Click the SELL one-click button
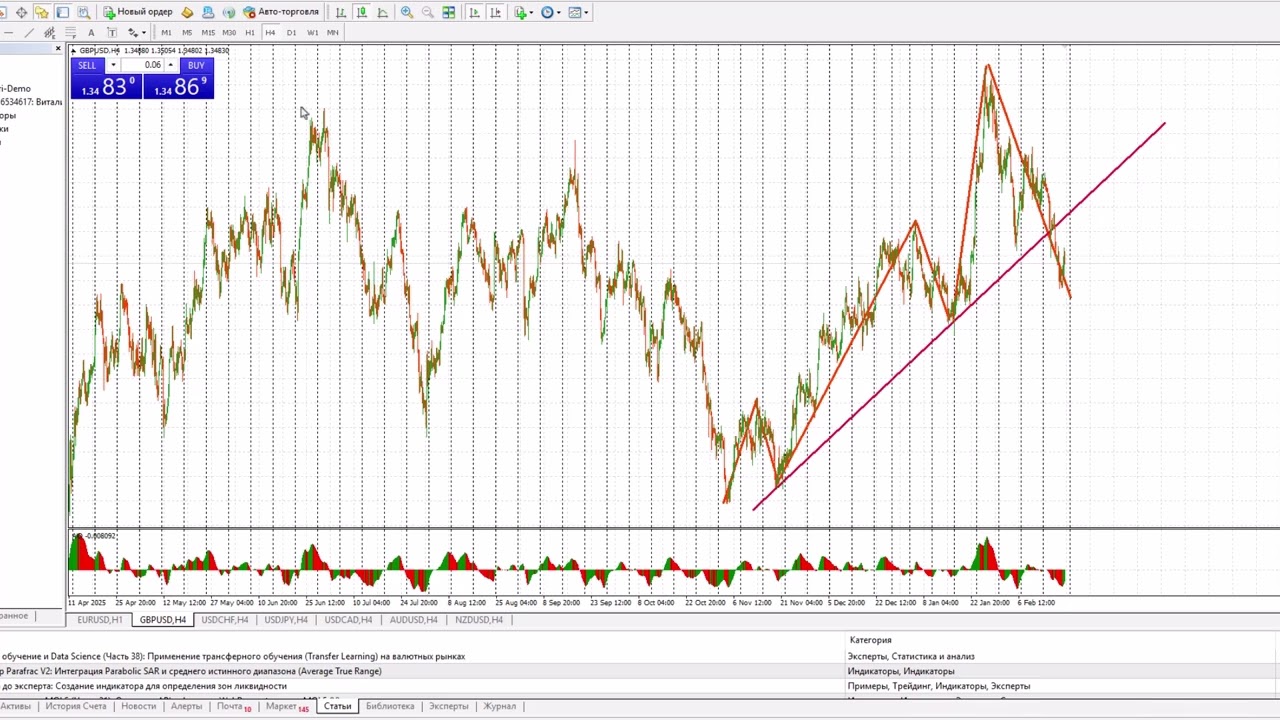Viewport: 1280px width, 720px height. tap(87, 65)
